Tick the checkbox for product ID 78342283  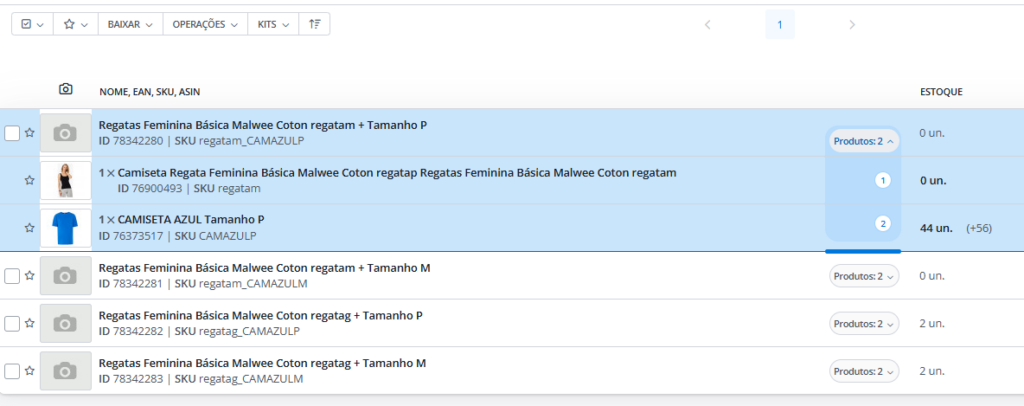pos(12,371)
